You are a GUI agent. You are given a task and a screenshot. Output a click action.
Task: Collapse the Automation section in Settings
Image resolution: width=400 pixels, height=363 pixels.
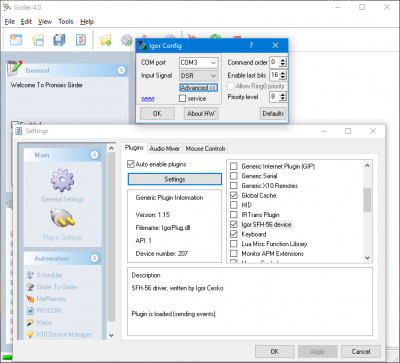coord(95,258)
